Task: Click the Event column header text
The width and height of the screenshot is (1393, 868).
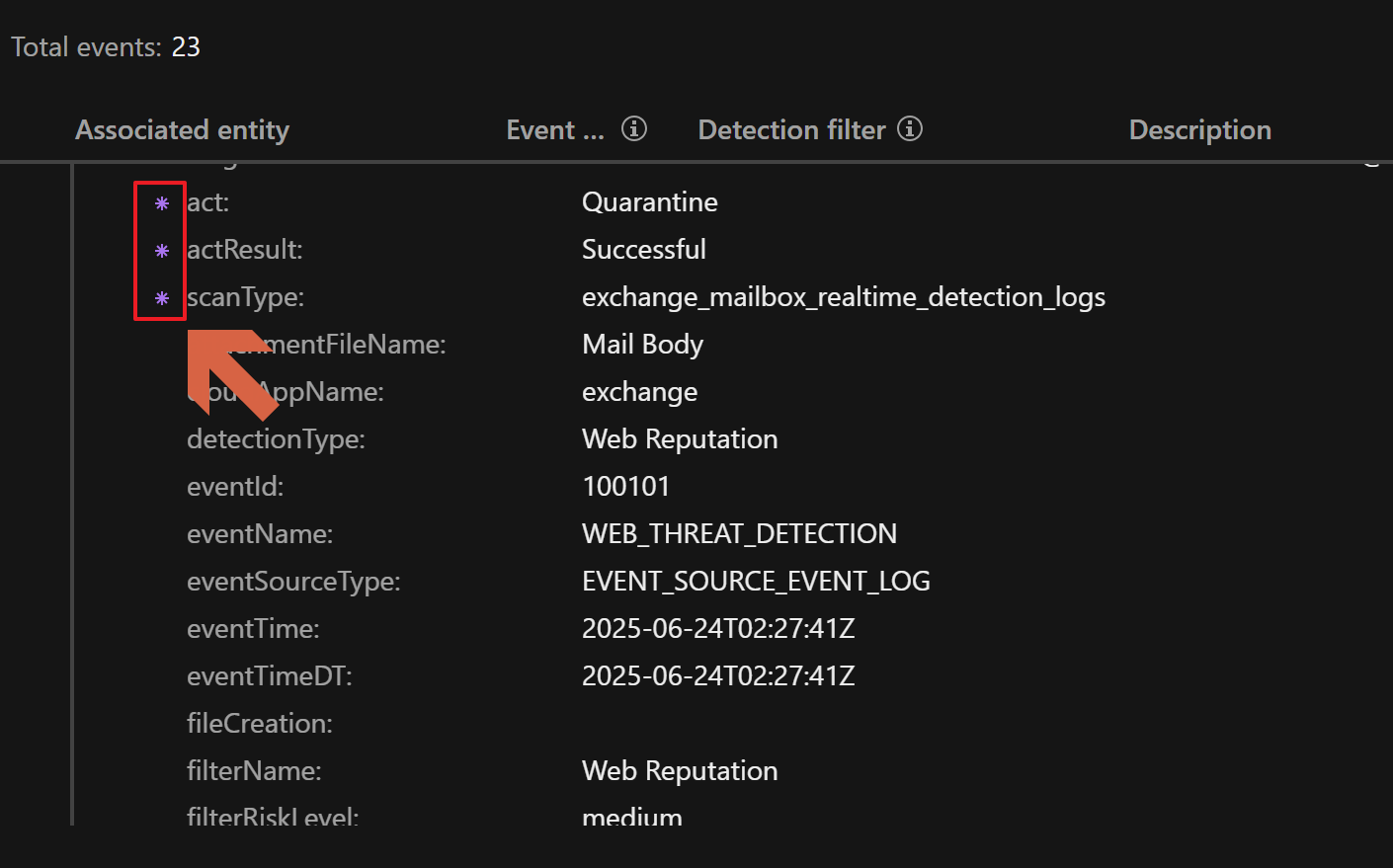Action: (554, 130)
